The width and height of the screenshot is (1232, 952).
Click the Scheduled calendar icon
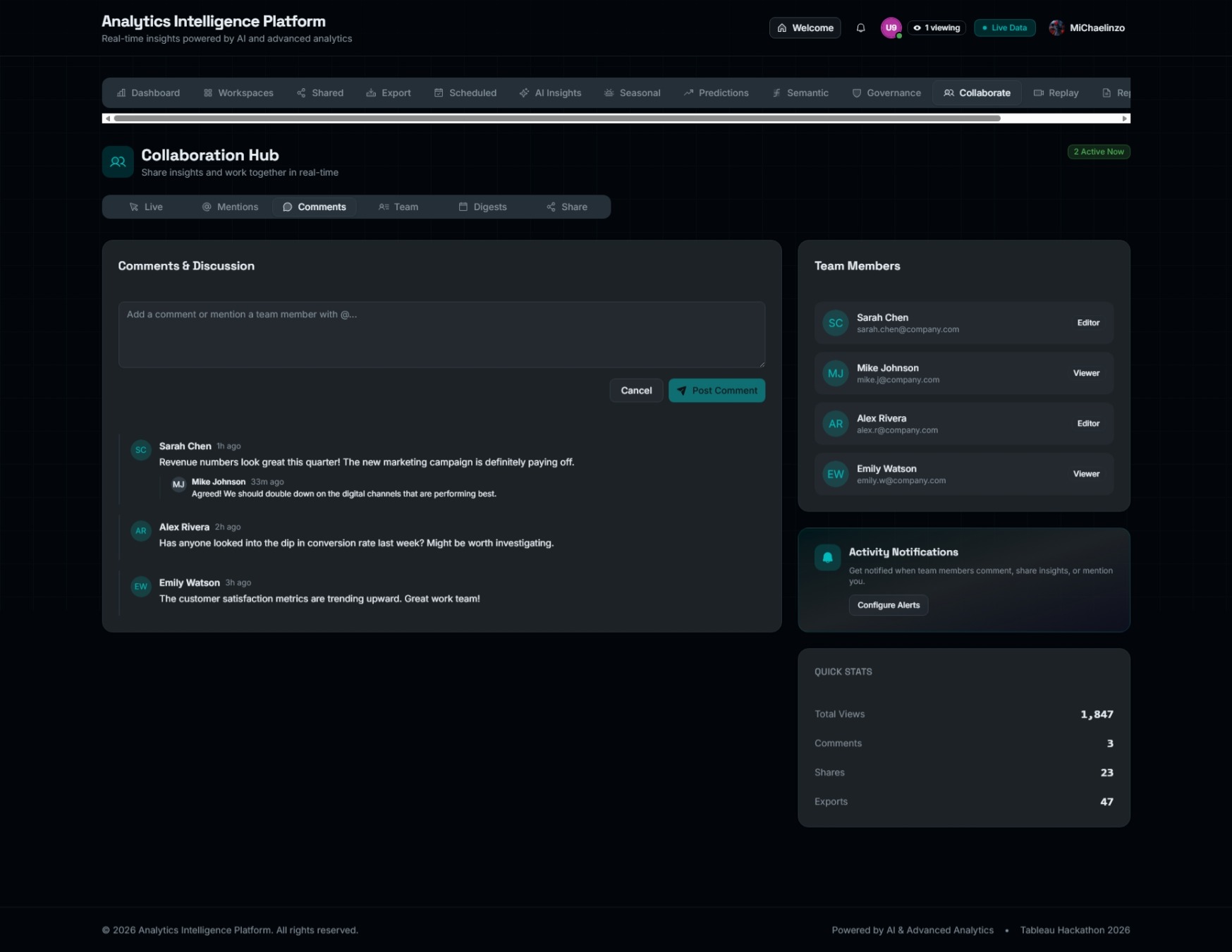(439, 93)
